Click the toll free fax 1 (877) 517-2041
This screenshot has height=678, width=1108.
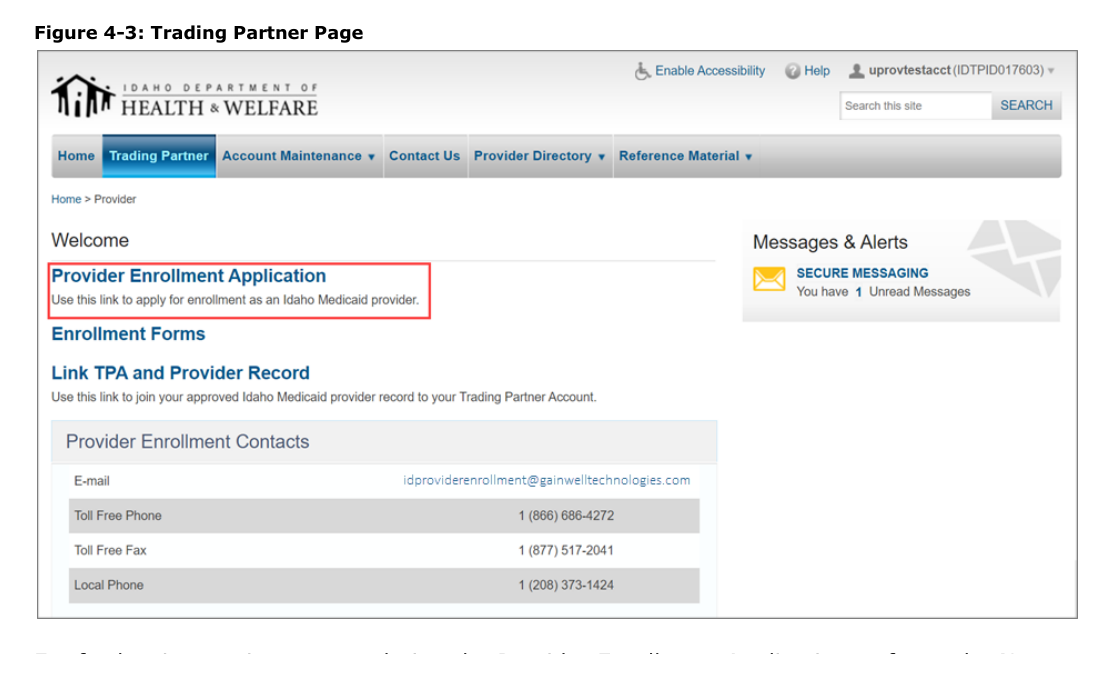click(566, 550)
